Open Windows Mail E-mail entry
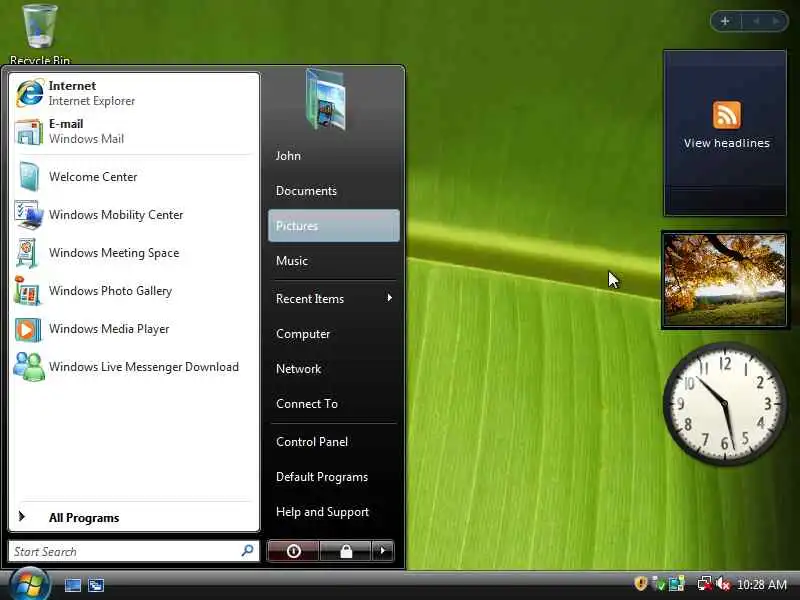The image size is (800, 600). 134,131
